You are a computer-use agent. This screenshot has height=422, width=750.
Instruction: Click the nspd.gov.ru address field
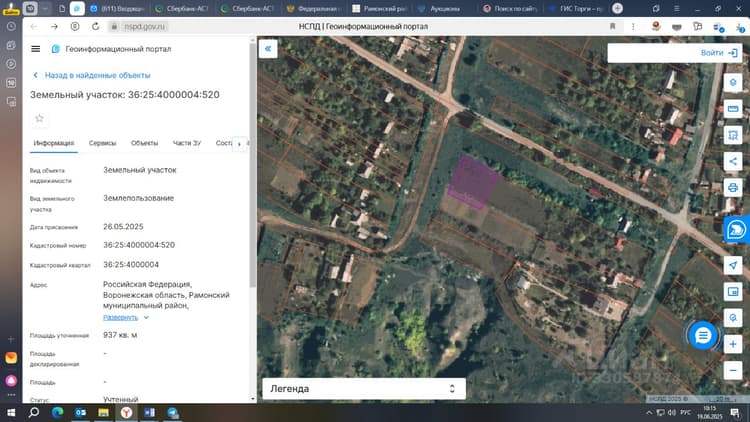(x=144, y=26)
